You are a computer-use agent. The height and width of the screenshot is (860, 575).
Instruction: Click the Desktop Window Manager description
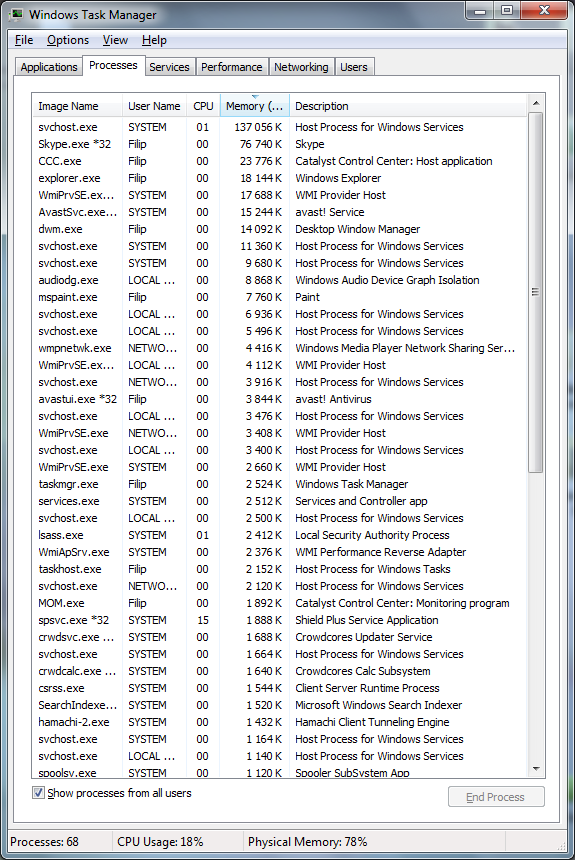(x=358, y=229)
